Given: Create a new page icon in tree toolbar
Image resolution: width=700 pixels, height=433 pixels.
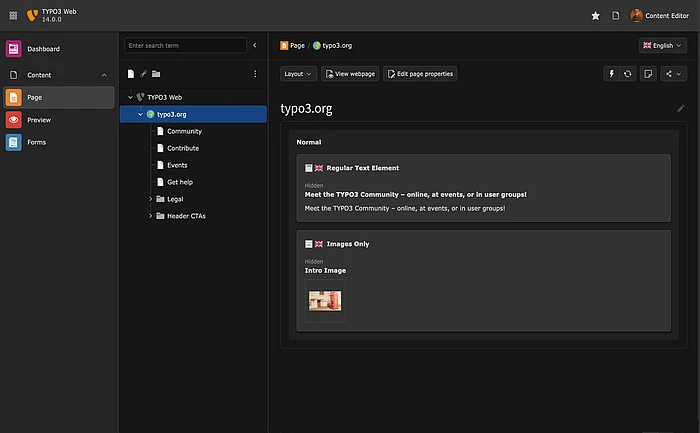Looking at the screenshot, I should [131, 73].
